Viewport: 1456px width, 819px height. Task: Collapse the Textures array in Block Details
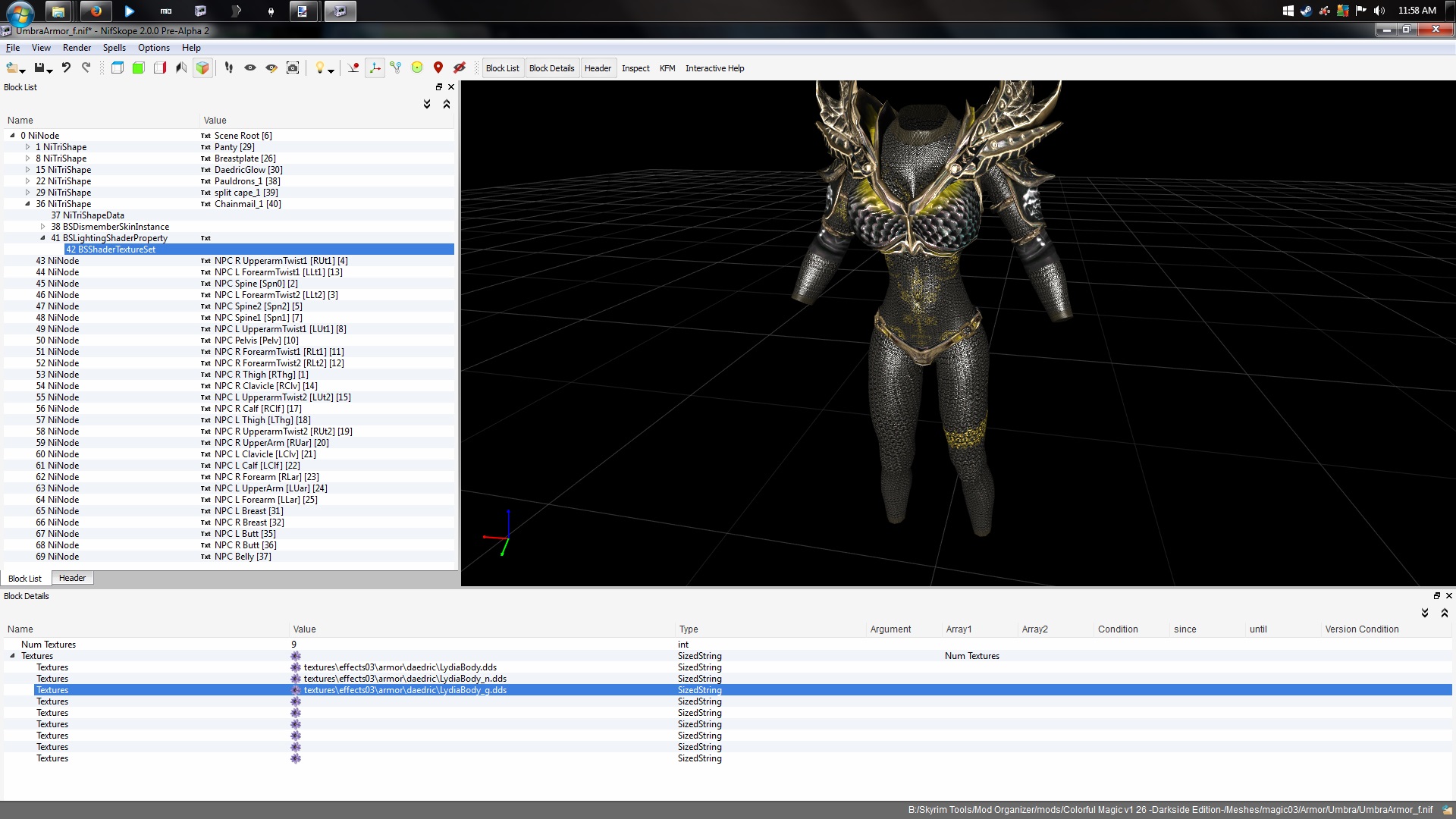[x=13, y=656]
